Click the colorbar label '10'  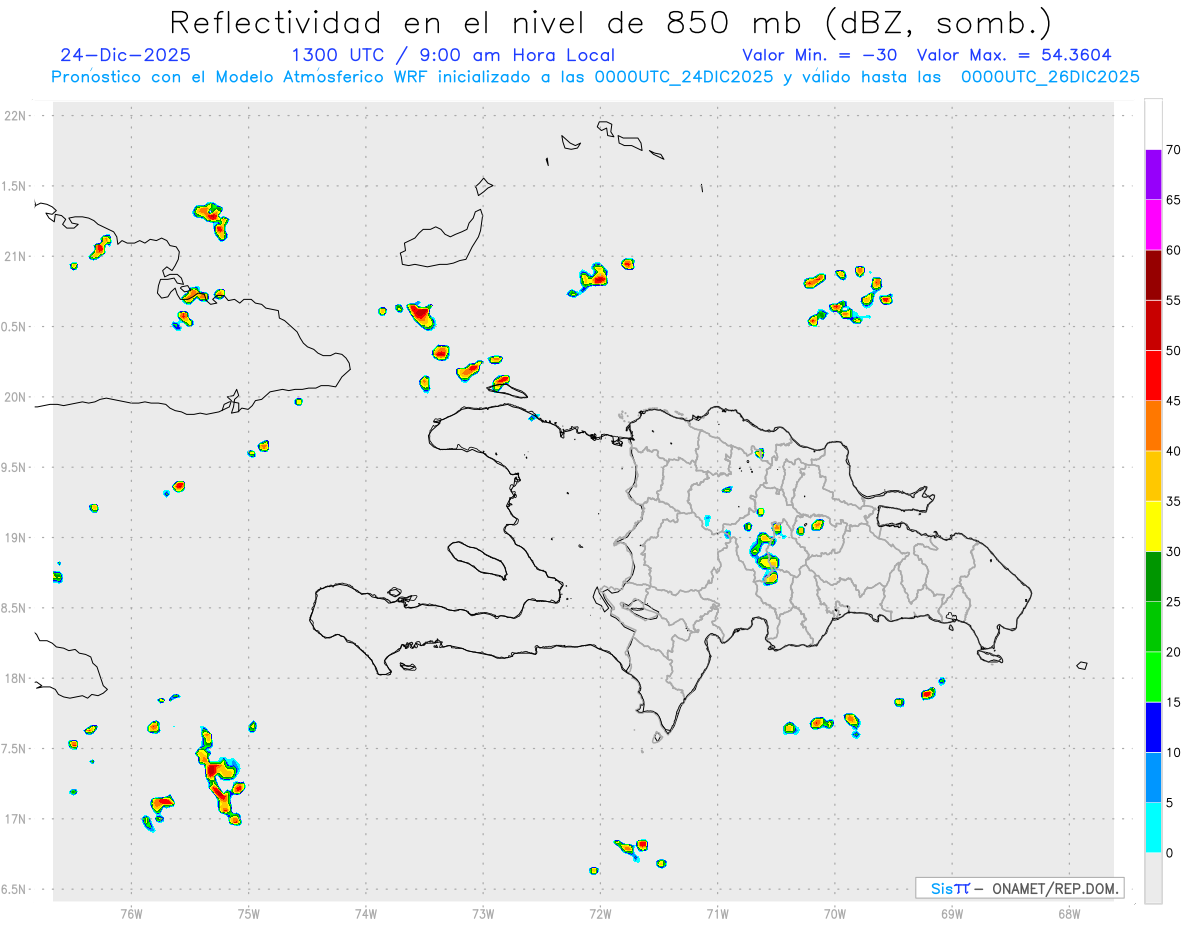coord(1174,752)
